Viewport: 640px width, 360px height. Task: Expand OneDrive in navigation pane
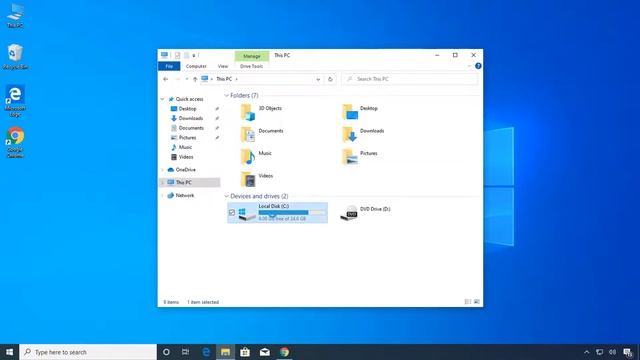162,170
